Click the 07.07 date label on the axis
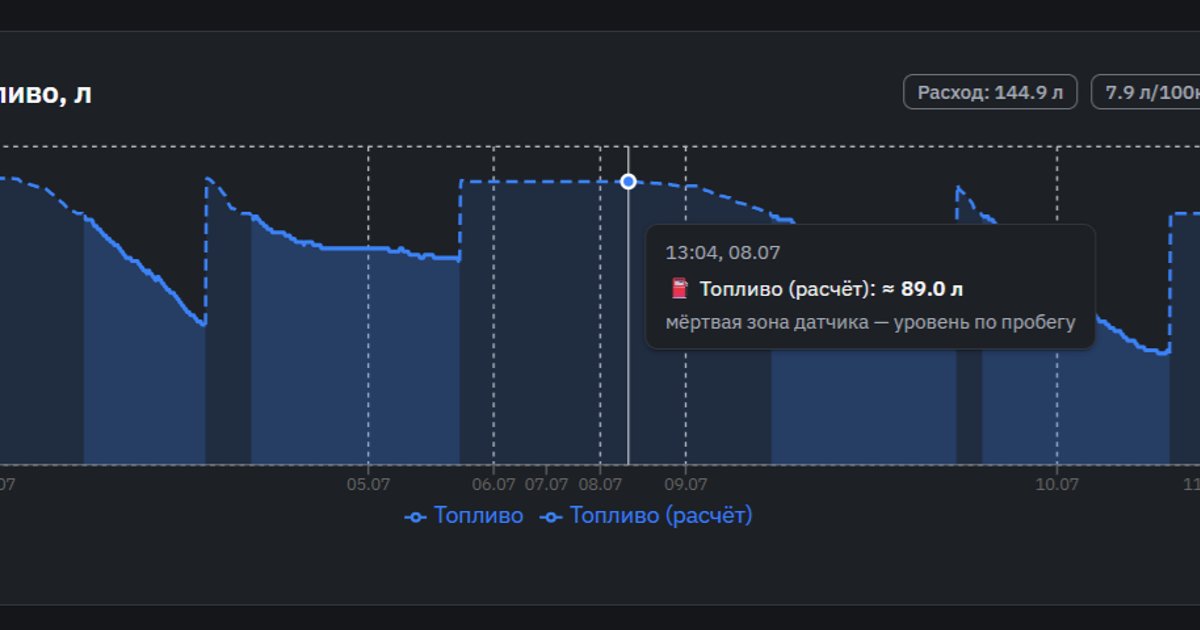The image size is (1200, 630). coord(546,484)
